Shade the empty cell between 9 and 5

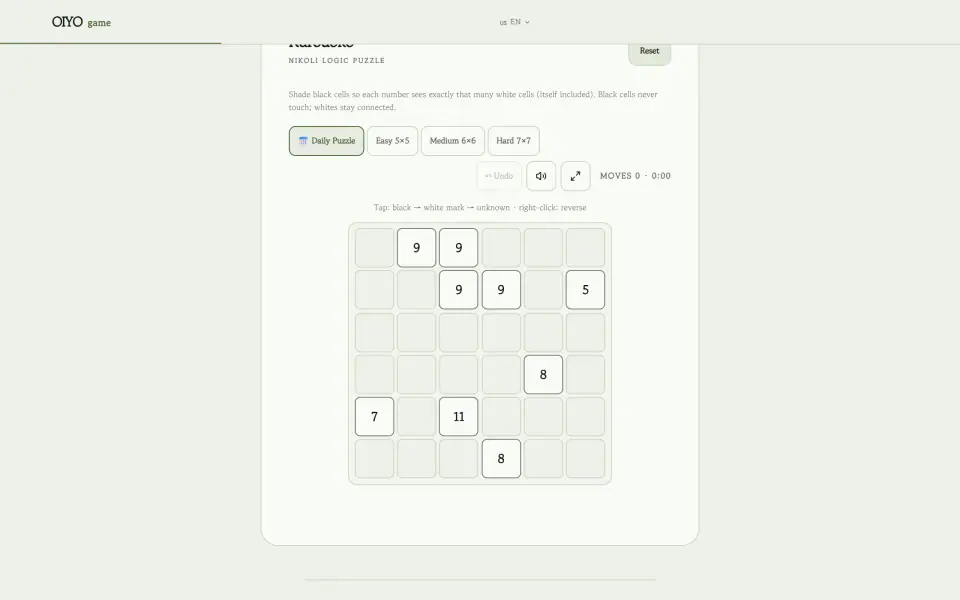543,290
